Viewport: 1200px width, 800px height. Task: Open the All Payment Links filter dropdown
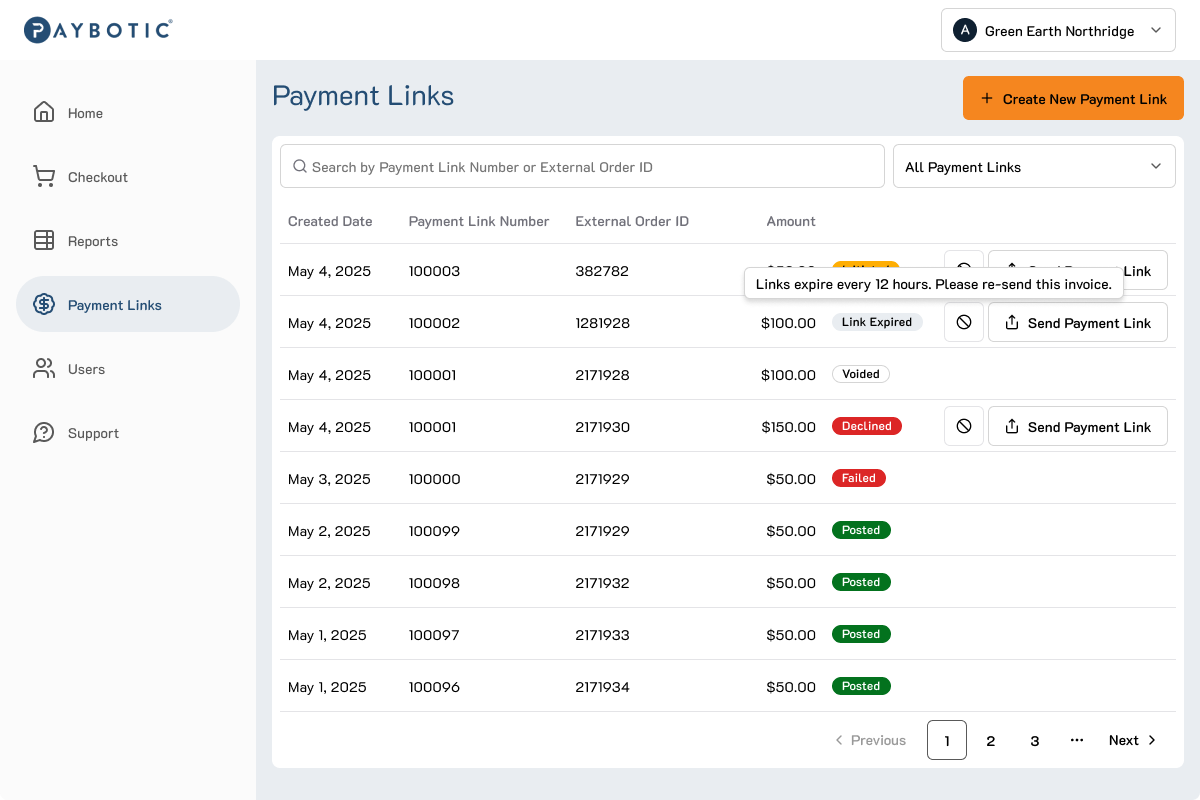1034,167
